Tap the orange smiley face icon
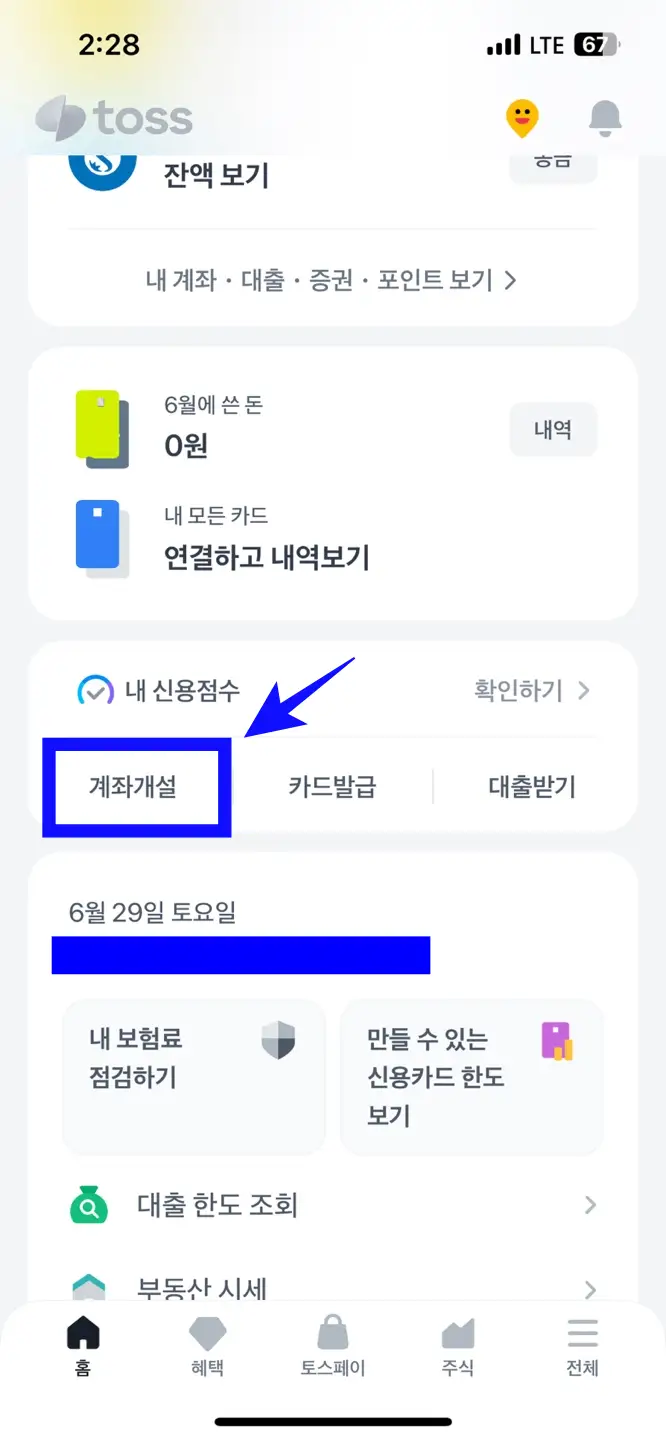666x1440 pixels. coord(524,117)
